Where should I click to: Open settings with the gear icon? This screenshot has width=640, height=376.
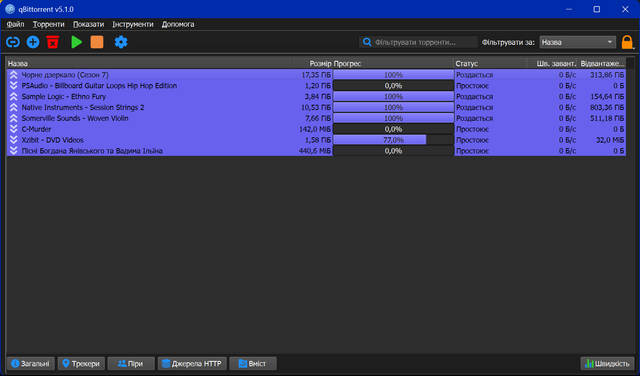[121, 42]
